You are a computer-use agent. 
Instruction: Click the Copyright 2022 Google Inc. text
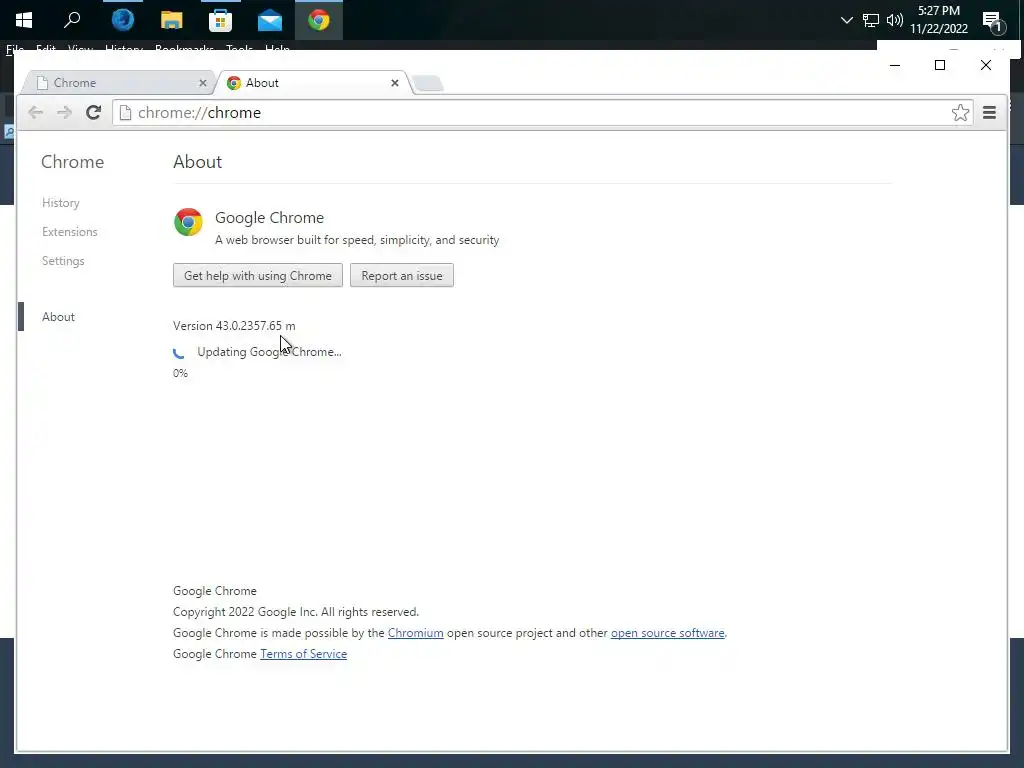(x=296, y=612)
